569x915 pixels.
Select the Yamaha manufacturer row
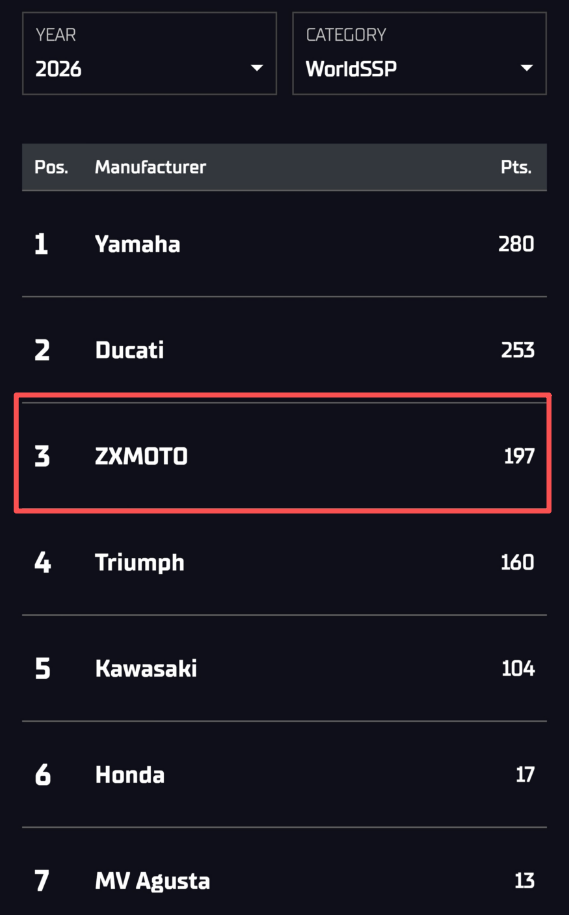pyautogui.click(x=284, y=244)
